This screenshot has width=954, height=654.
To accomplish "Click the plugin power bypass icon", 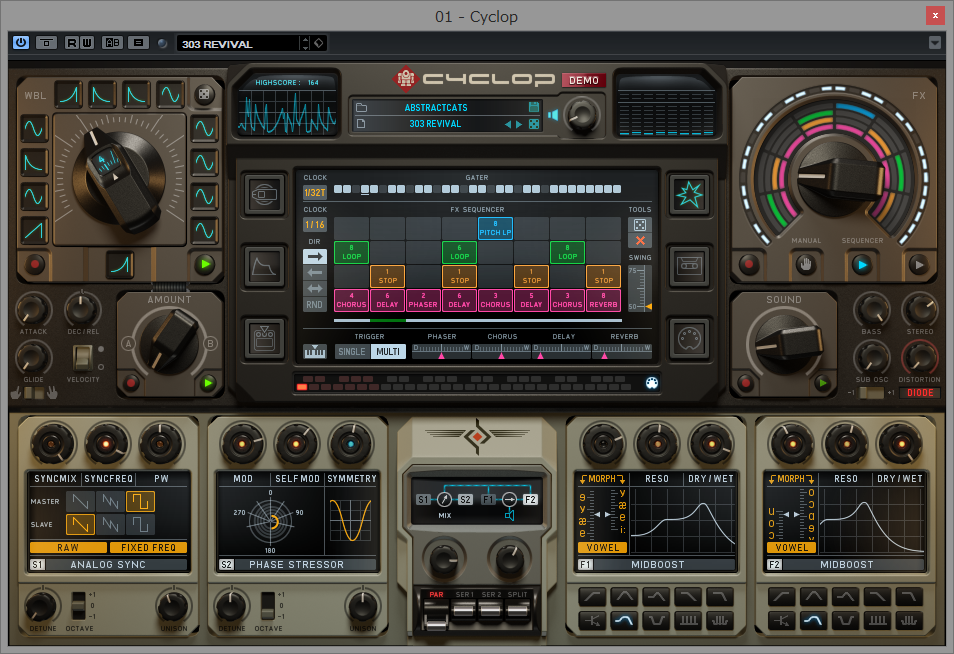I will point(21,43).
